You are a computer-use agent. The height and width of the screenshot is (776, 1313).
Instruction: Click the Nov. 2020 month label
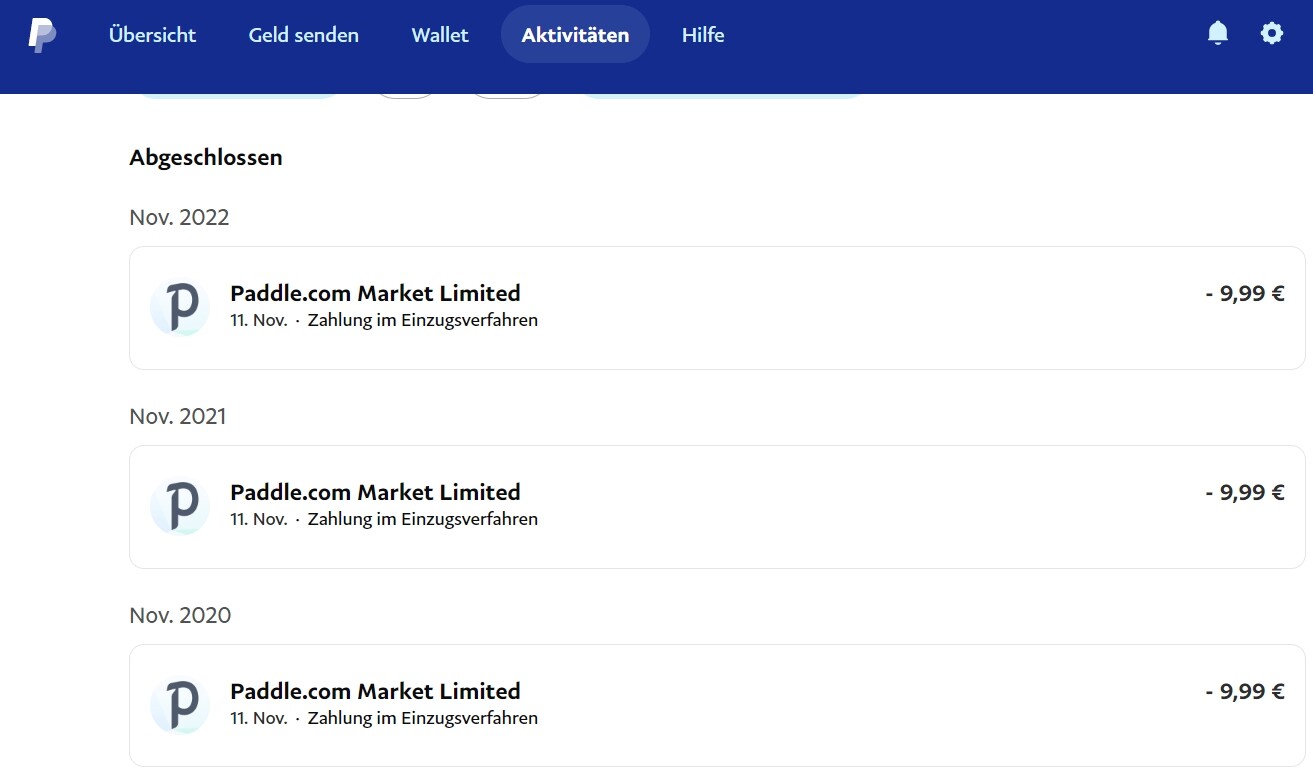pyautogui.click(x=180, y=616)
